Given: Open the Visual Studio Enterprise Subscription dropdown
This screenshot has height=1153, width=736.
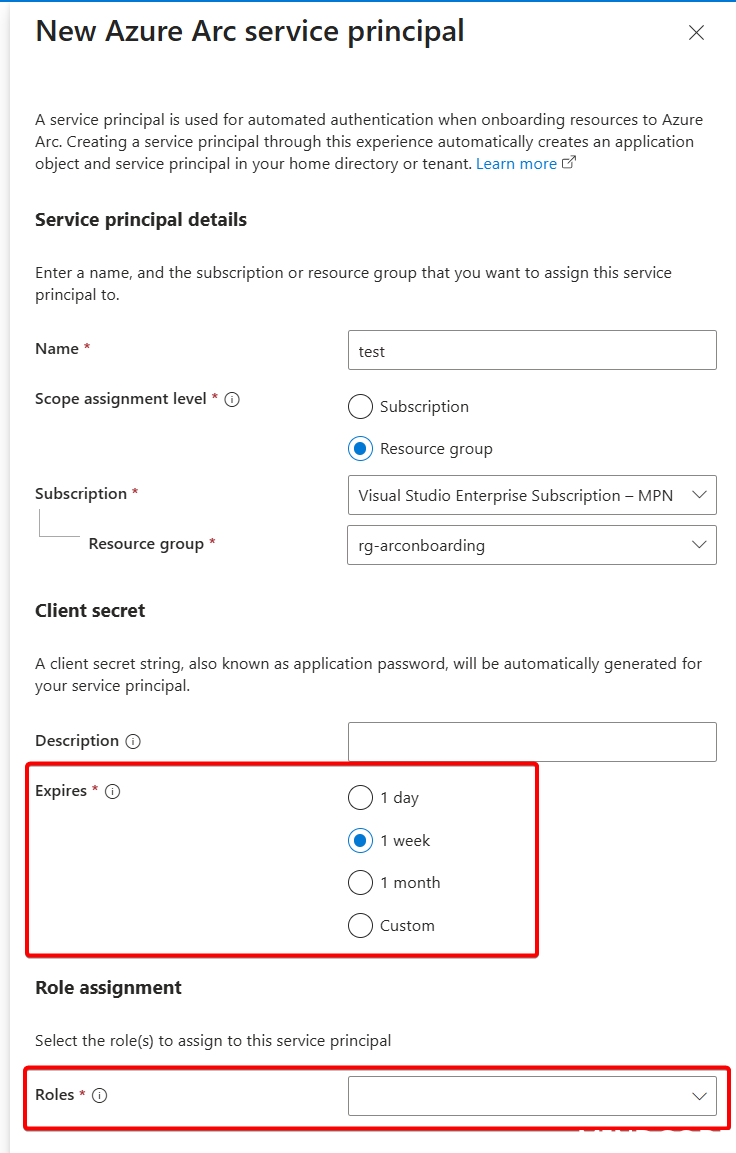Looking at the screenshot, I should tap(532, 495).
